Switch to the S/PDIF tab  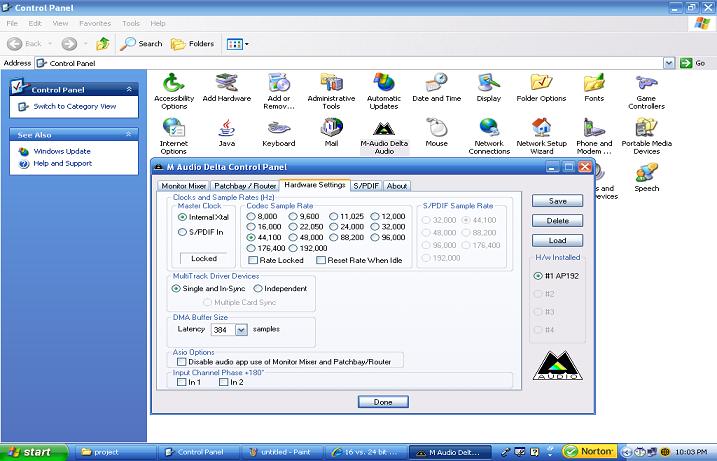point(366,186)
